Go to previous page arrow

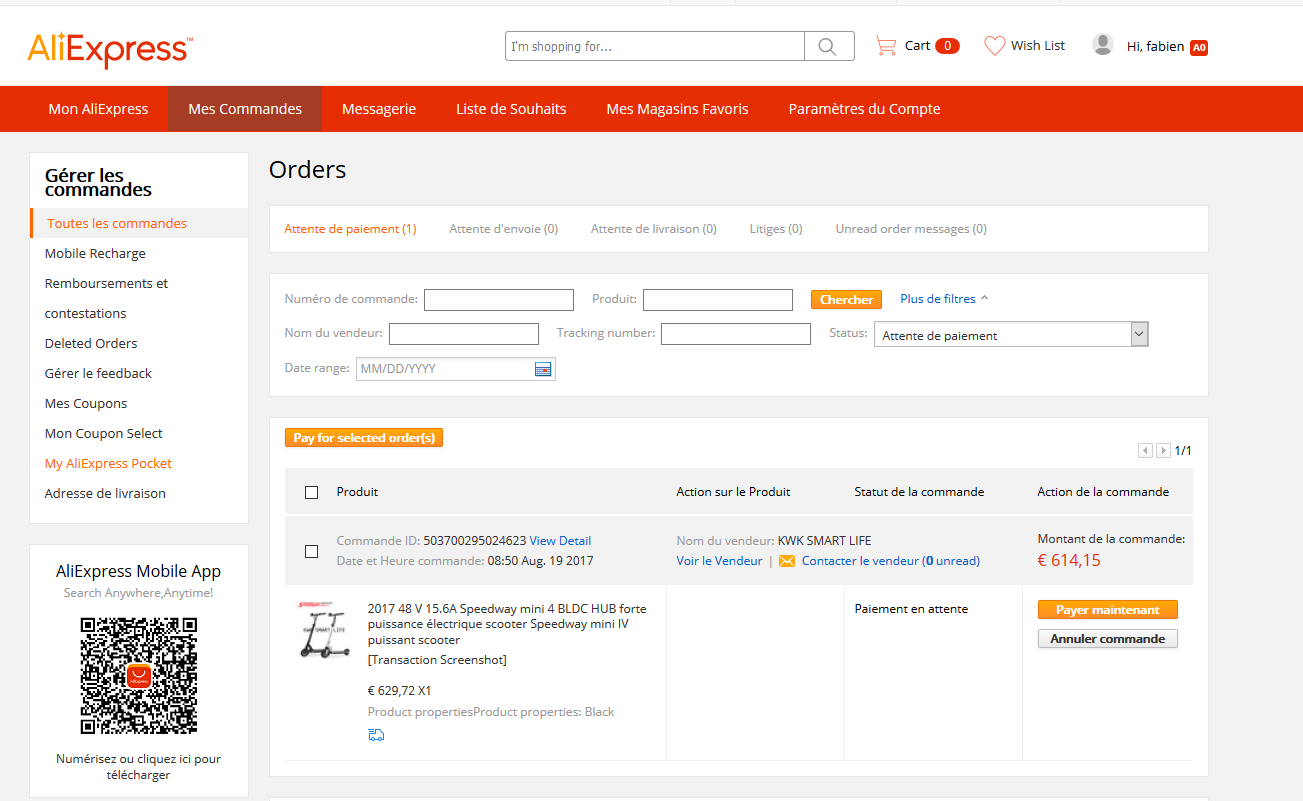(x=1145, y=451)
